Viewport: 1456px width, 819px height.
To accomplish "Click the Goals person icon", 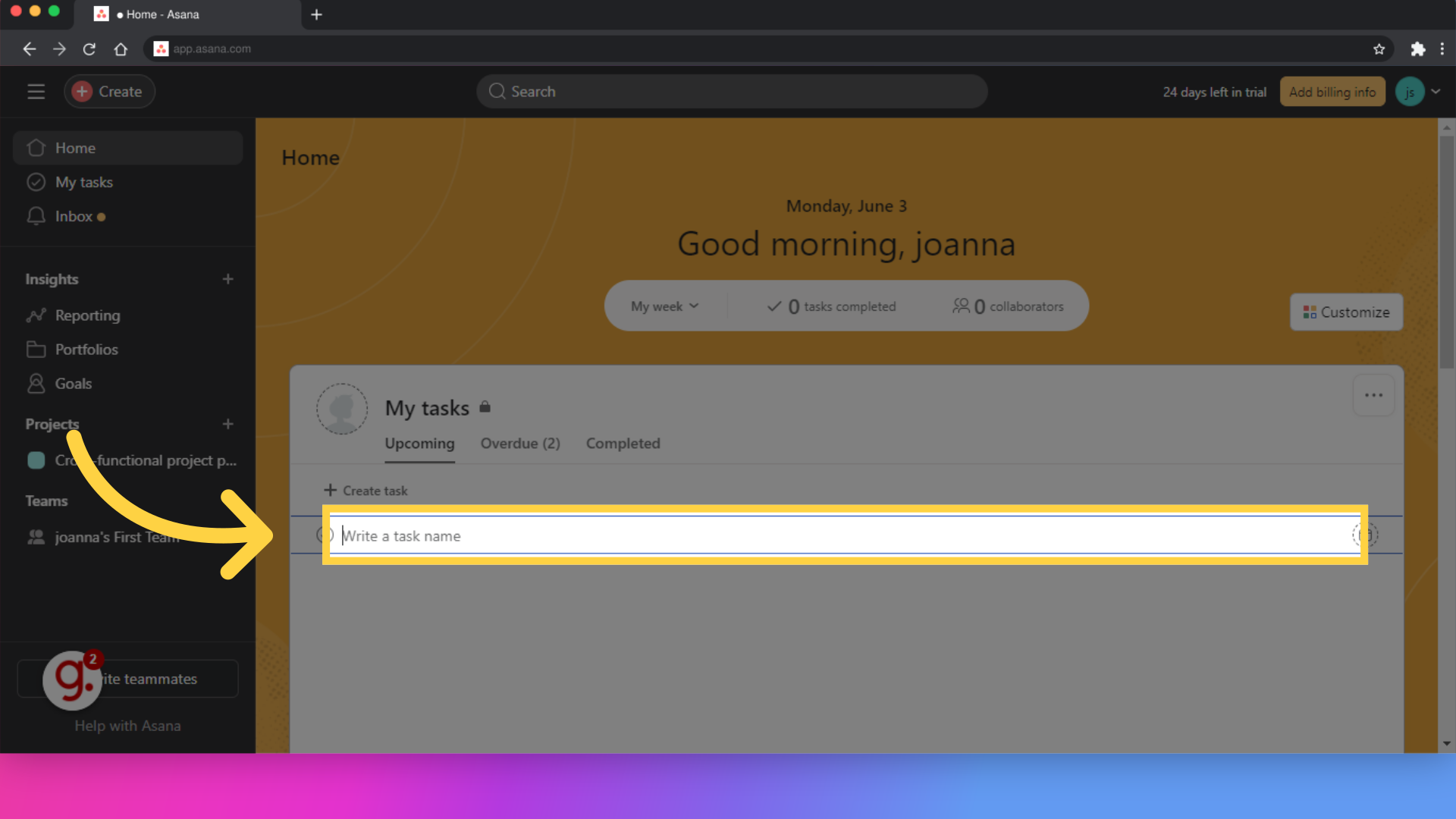I will coord(36,384).
